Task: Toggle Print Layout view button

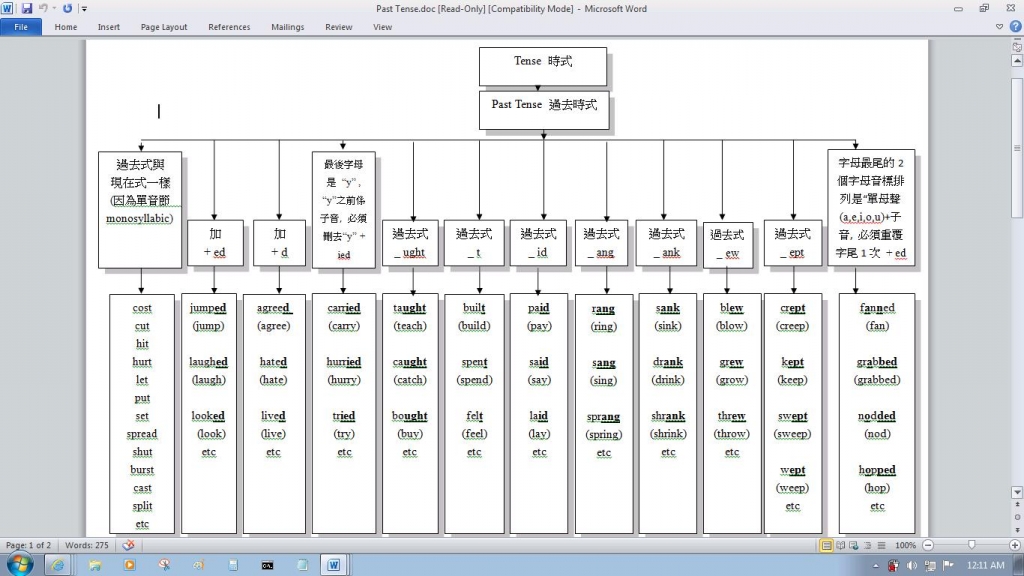Action: point(827,545)
